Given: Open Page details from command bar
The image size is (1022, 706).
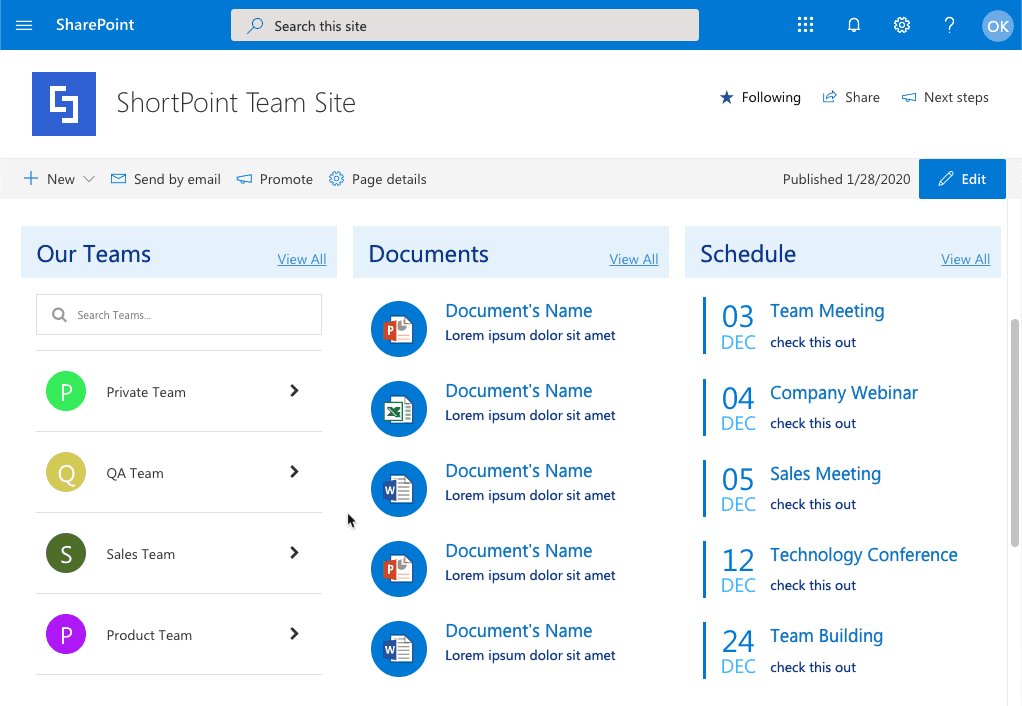Looking at the screenshot, I should [378, 179].
